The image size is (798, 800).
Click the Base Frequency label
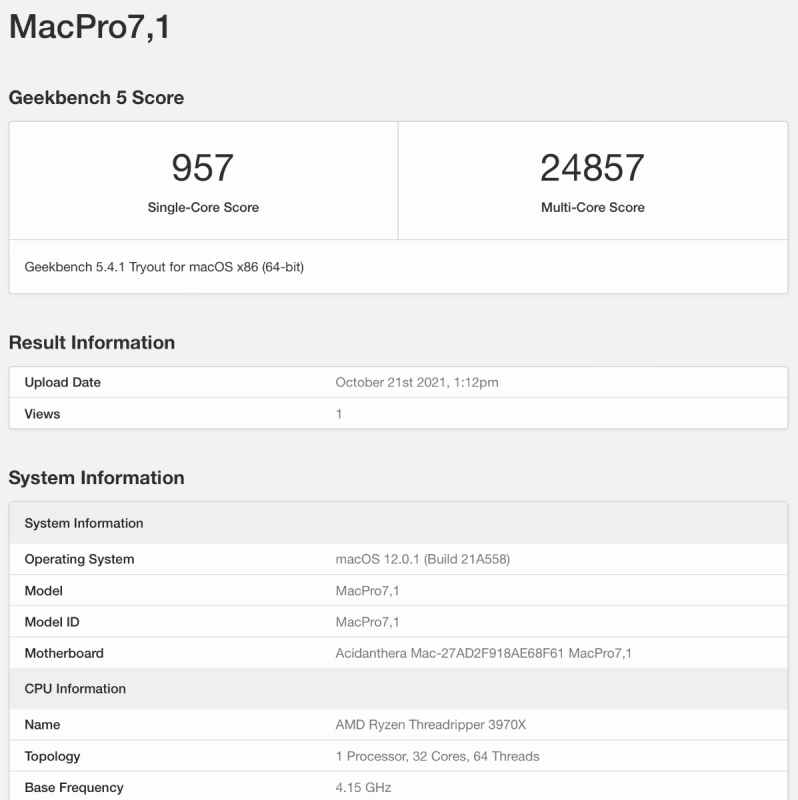tap(74, 787)
